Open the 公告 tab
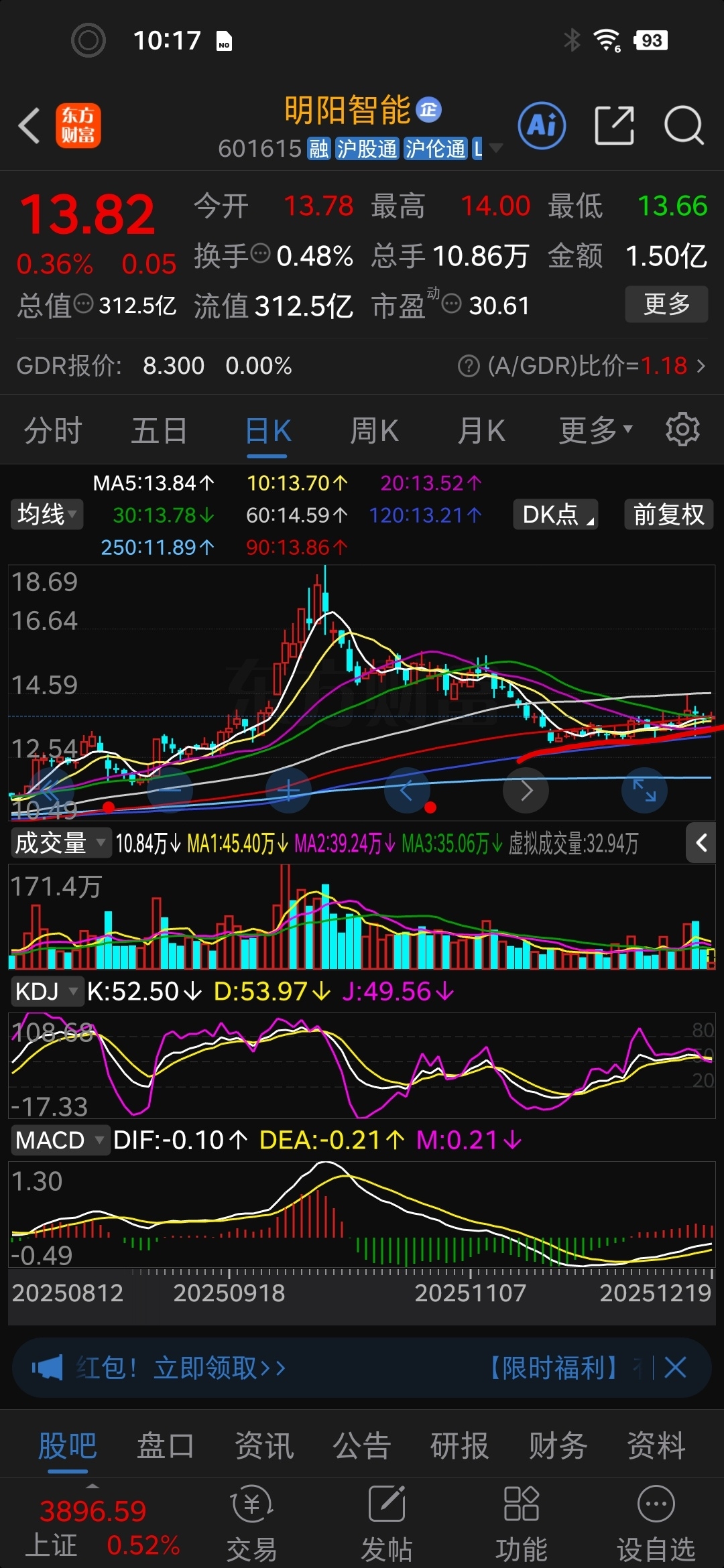The image size is (724, 1568). point(362,1445)
